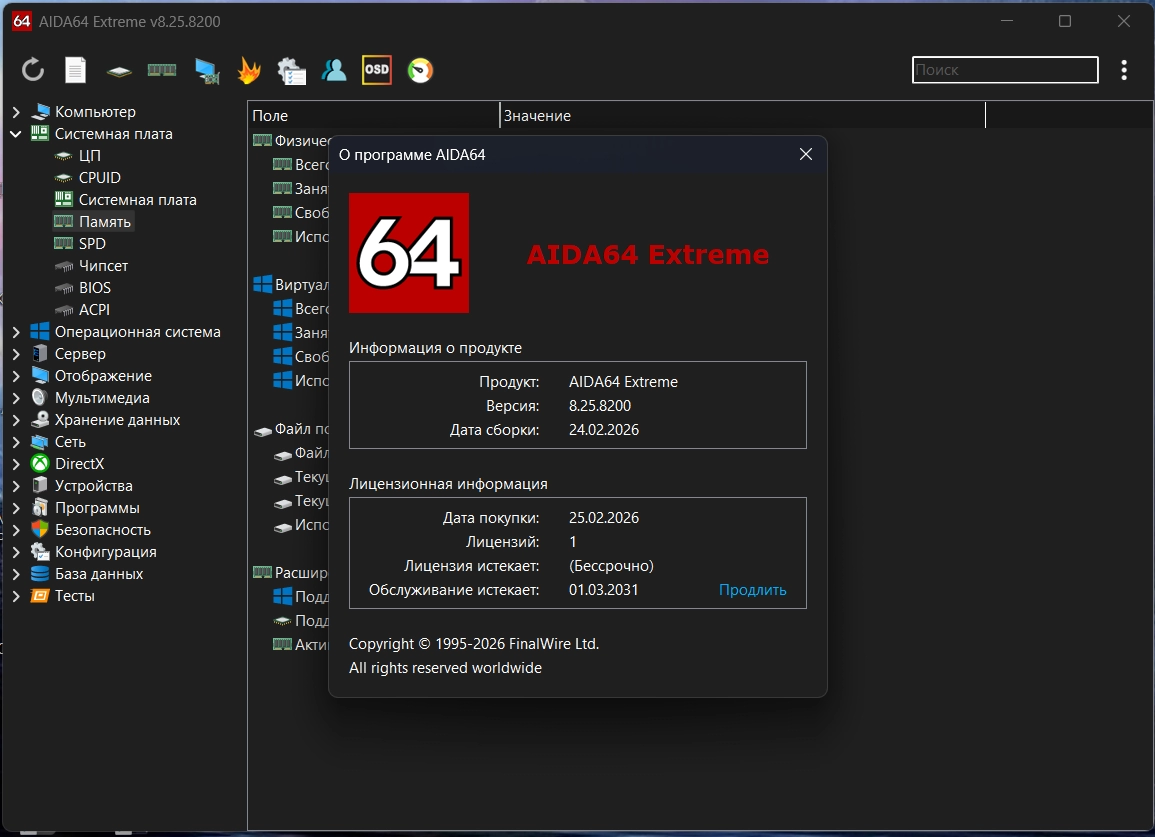
Task: Expand the Компьютер tree node
Action: click(16, 112)
